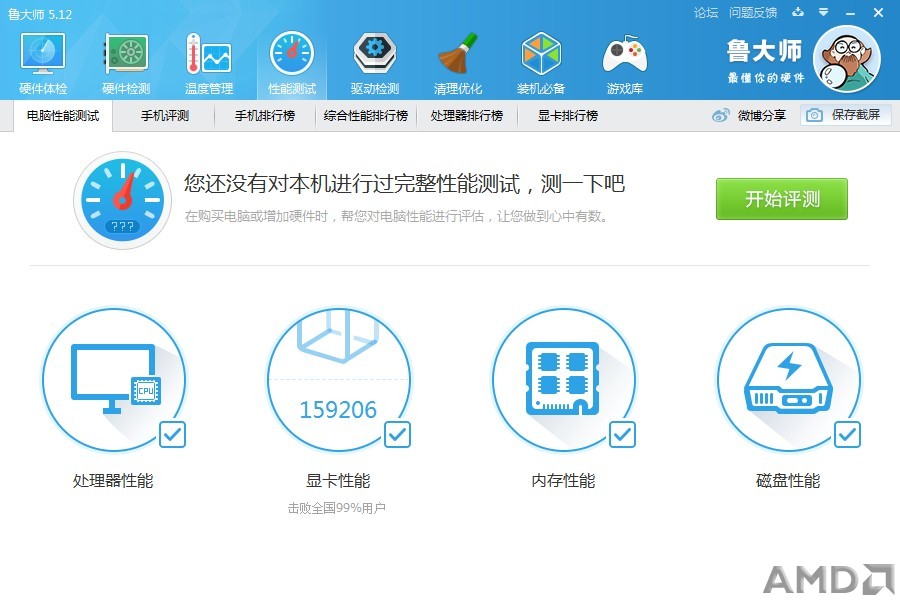Open 硬件体检 hardware checkup
This screenshot has width=900, height=600.
pos(43,64)
